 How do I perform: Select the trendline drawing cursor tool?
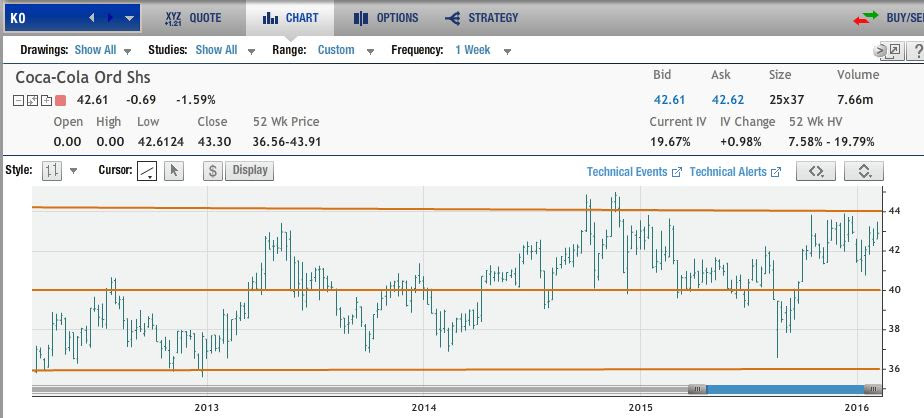pos(147,171)
